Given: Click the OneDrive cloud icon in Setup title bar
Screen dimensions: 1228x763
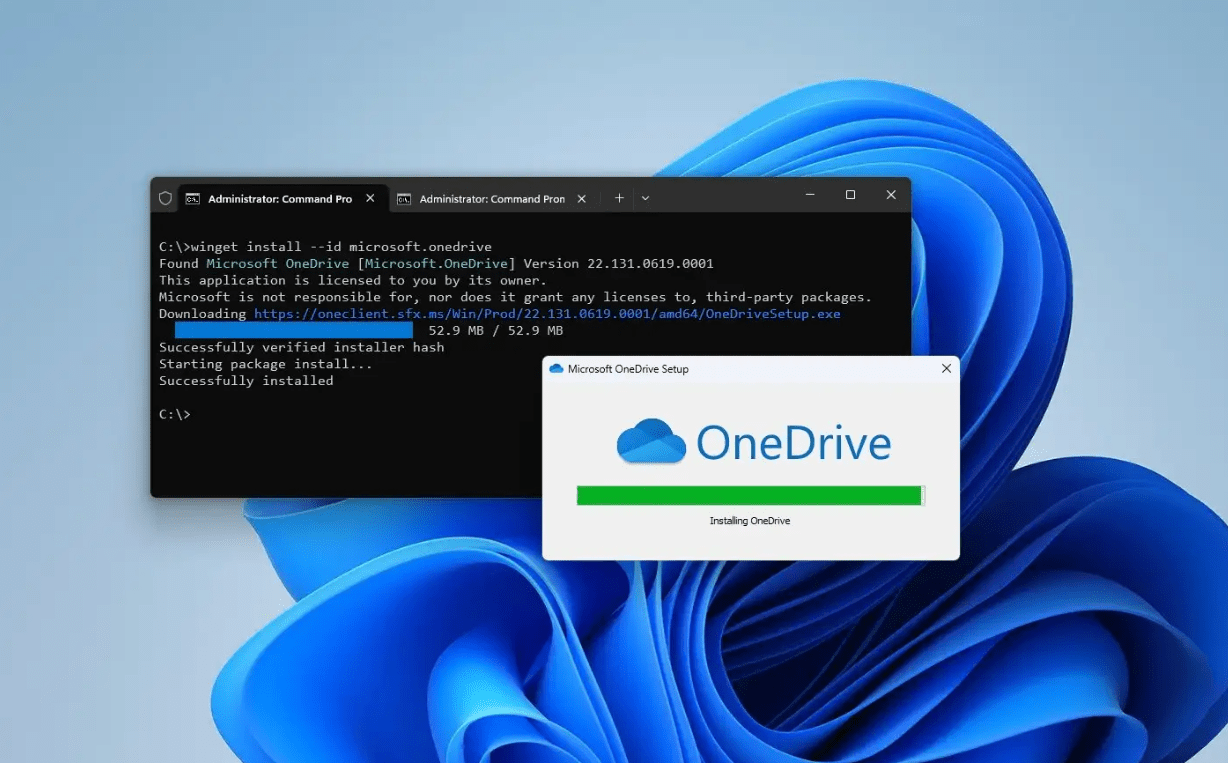Looking at the screenshot, I should tap(556, 369).
